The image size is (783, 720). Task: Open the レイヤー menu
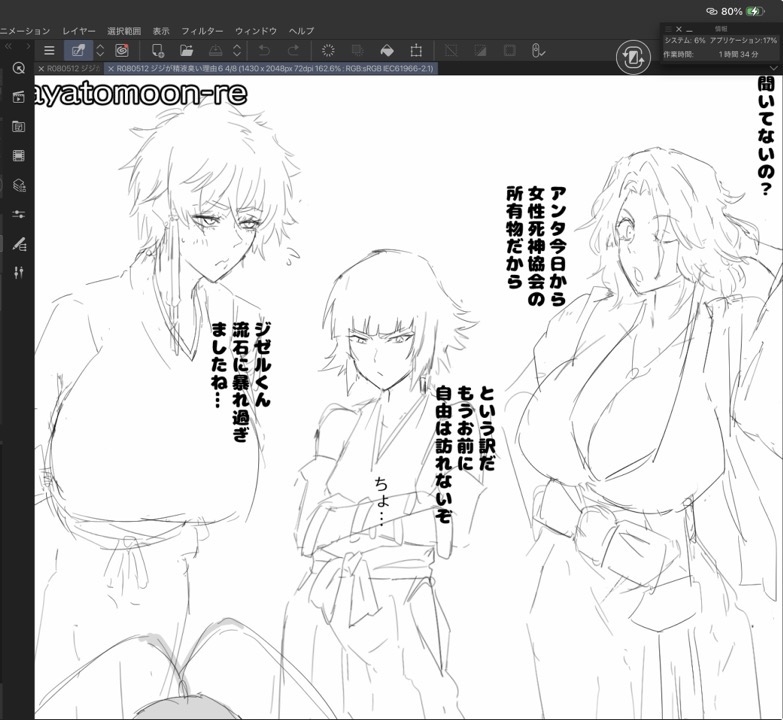tap(79, 31)
